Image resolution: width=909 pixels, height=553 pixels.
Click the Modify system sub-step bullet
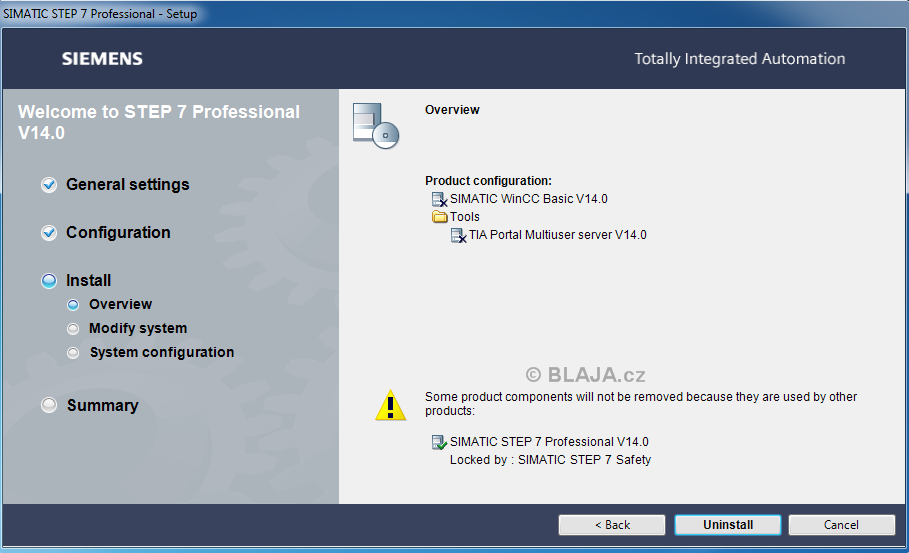[x=73, y=329]
